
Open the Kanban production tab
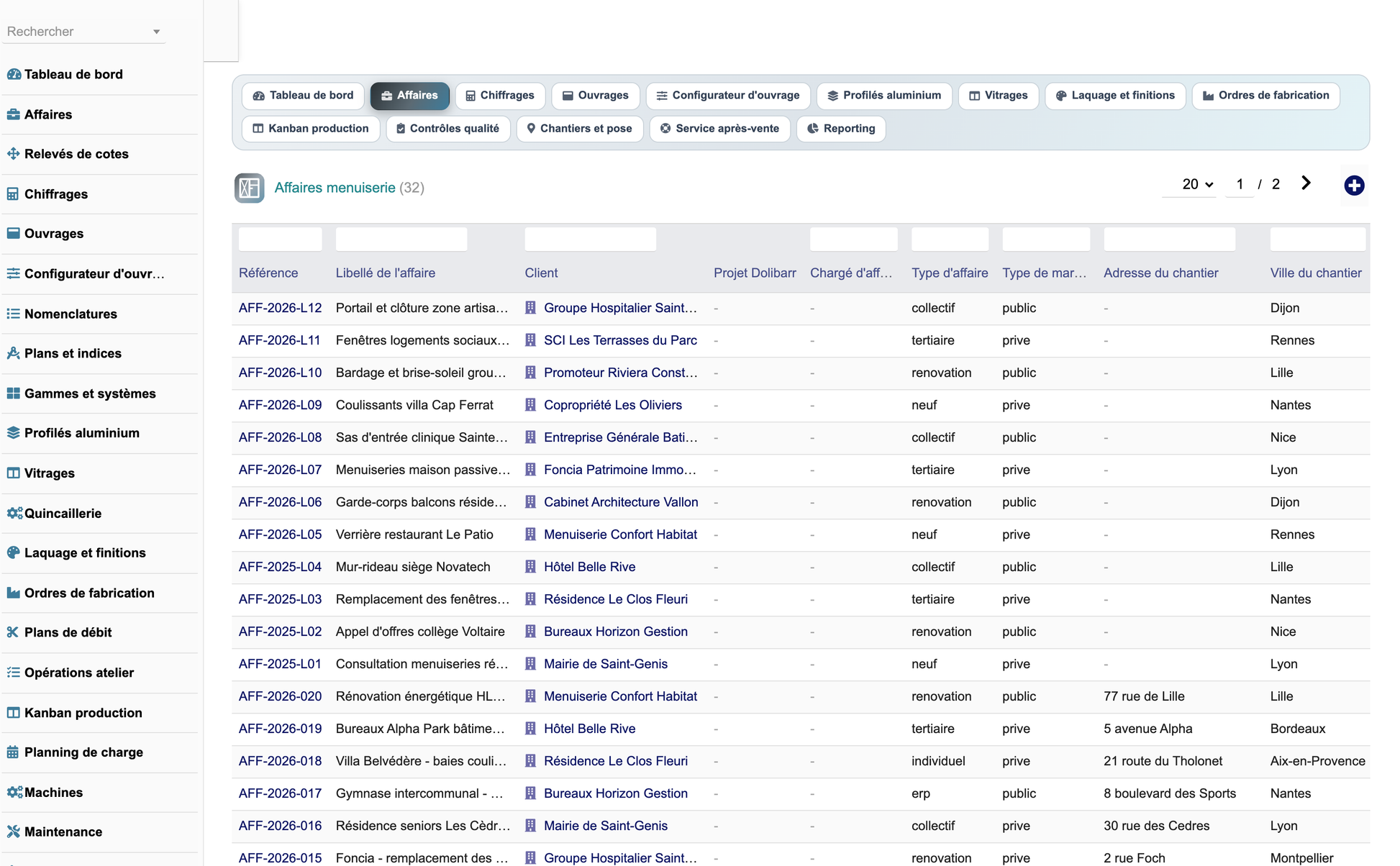[x=311, y=129]
